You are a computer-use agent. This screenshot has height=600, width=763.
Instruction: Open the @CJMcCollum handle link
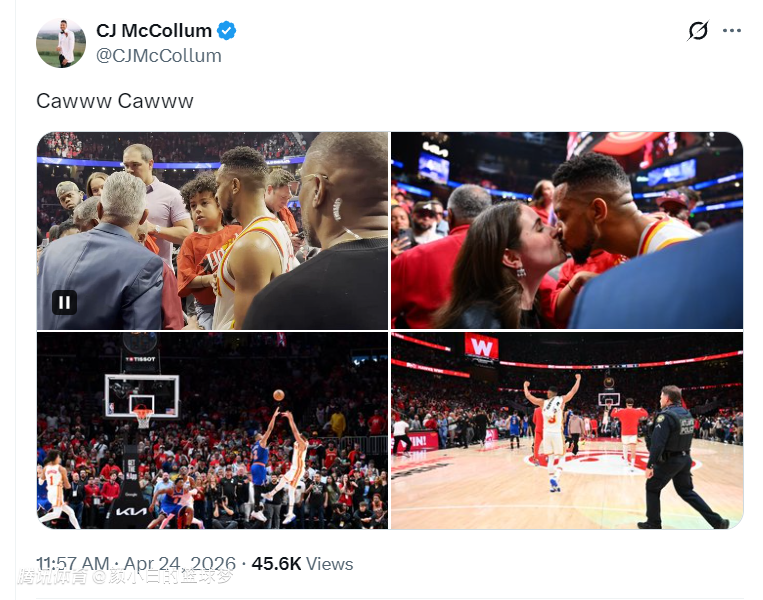[x=159, y=56]
